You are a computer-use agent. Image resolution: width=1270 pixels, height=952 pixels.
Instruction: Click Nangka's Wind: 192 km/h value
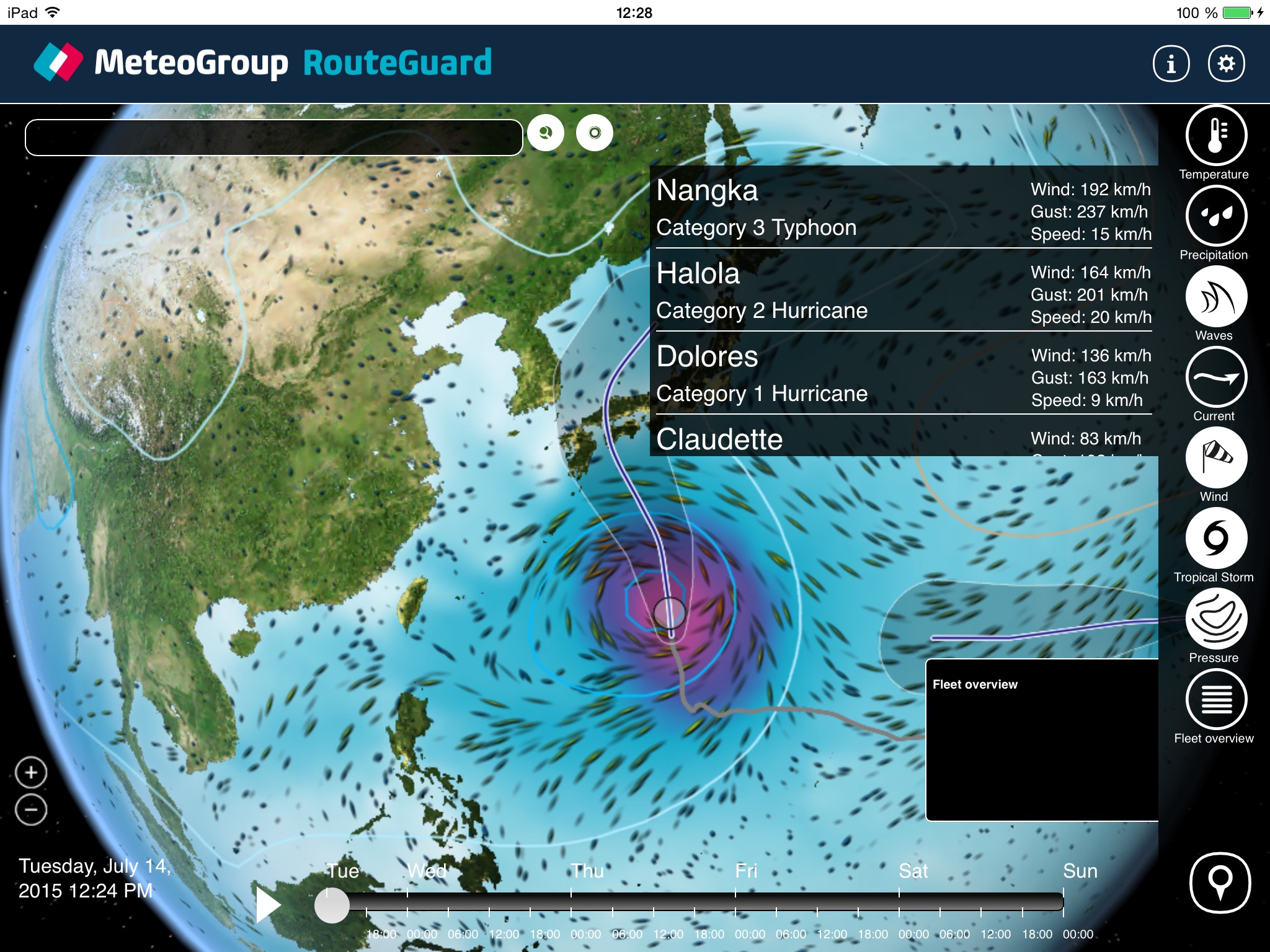1090,190
